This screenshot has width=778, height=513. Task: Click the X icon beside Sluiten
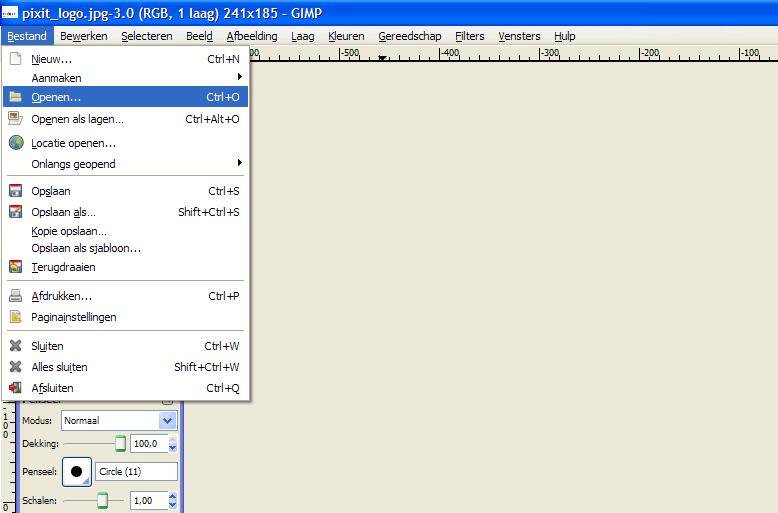15,346
